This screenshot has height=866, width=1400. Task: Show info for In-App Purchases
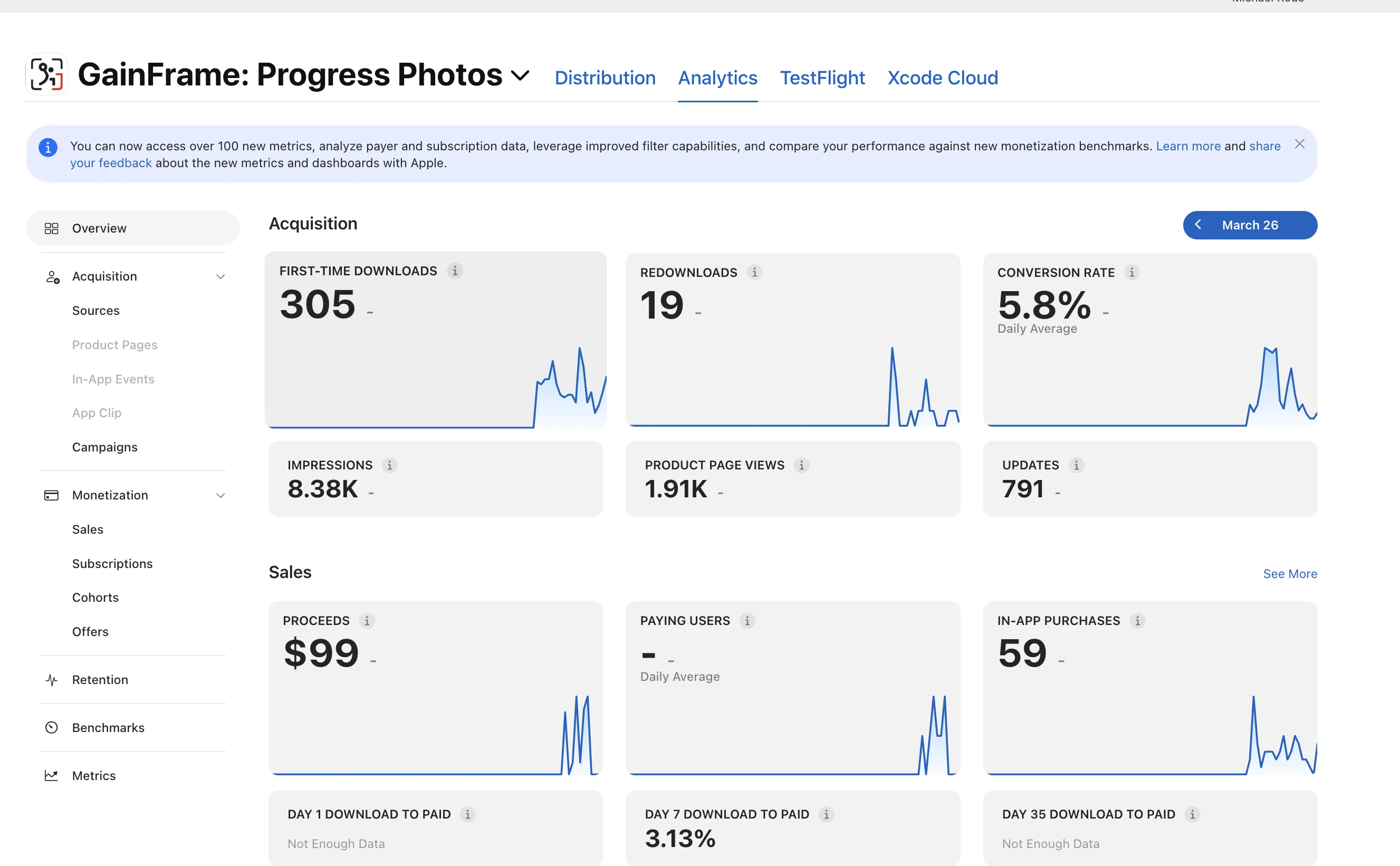1138,621
